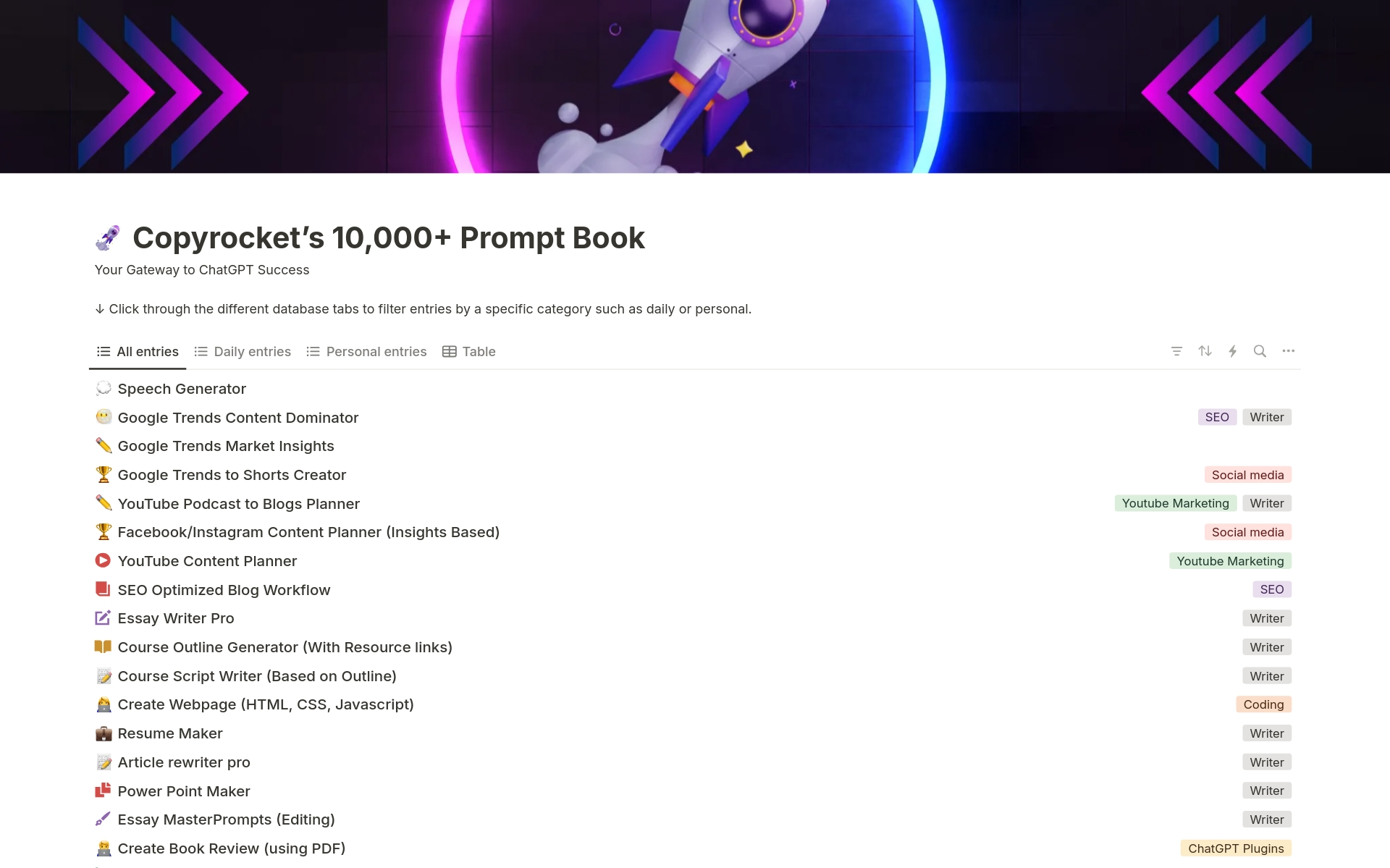Click the Youtube Marketing tag on YouTube Content Planner
This screenshot has height=868, width=1390.
(x=1230, y=560)
